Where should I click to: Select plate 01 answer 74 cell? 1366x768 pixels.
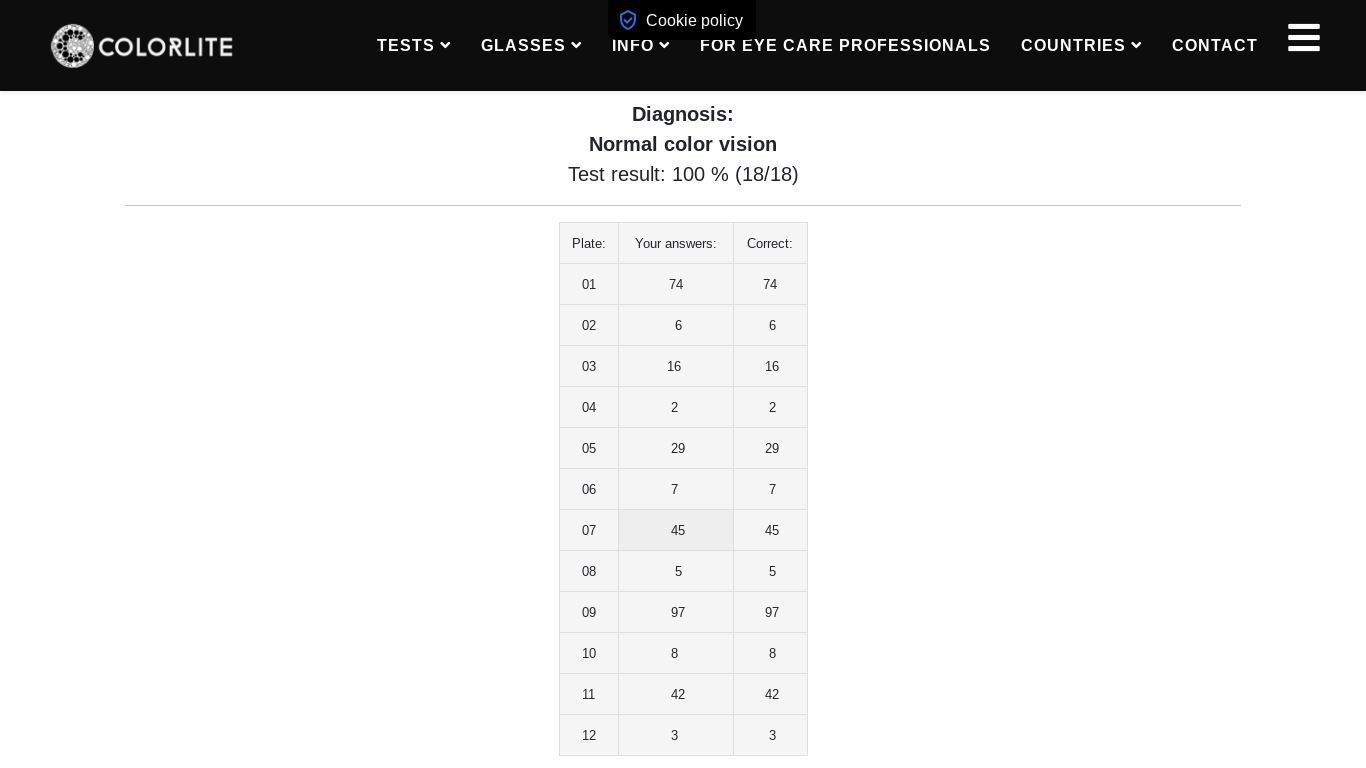click(x=676, y=285)
